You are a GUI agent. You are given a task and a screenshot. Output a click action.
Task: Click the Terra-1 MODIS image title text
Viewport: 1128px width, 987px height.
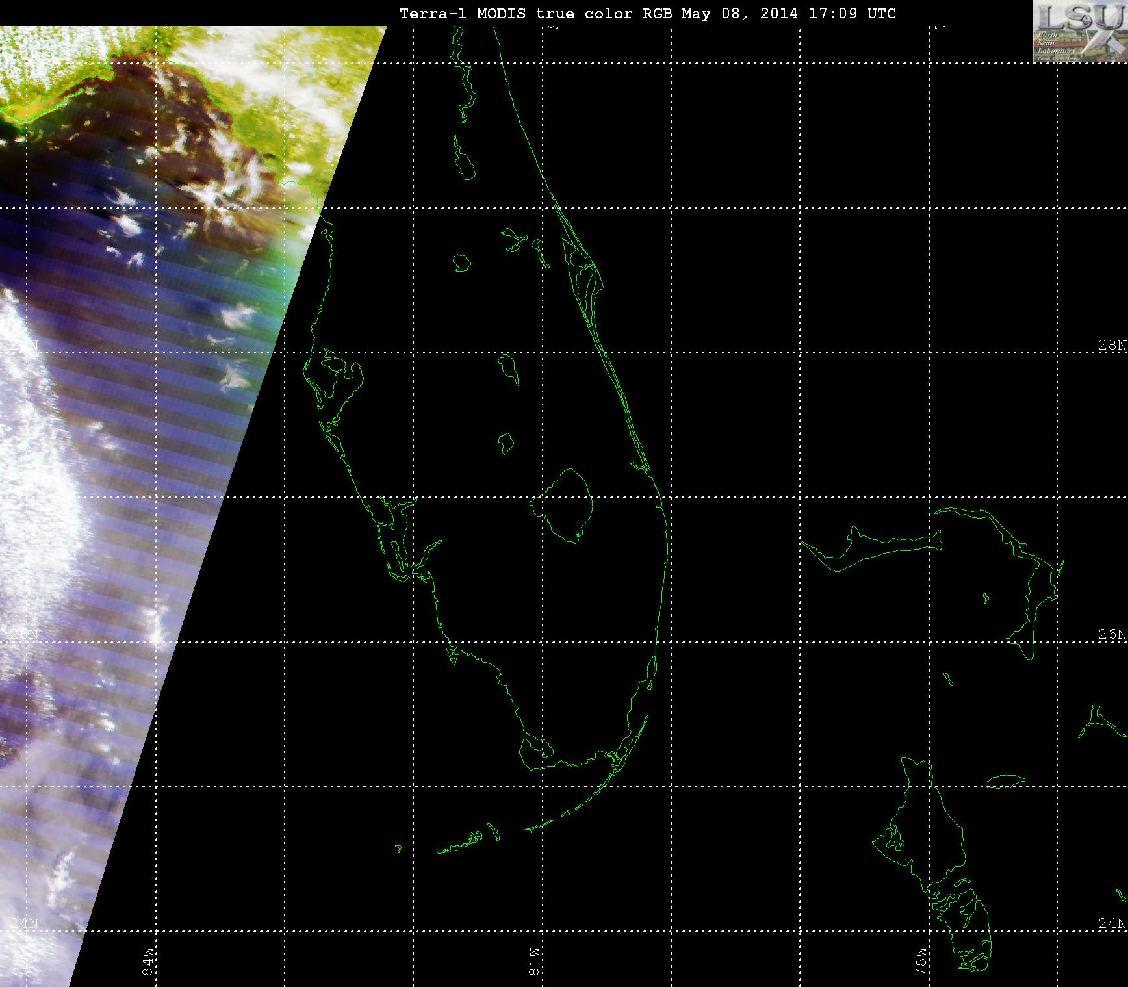click(x=647, y=13)
